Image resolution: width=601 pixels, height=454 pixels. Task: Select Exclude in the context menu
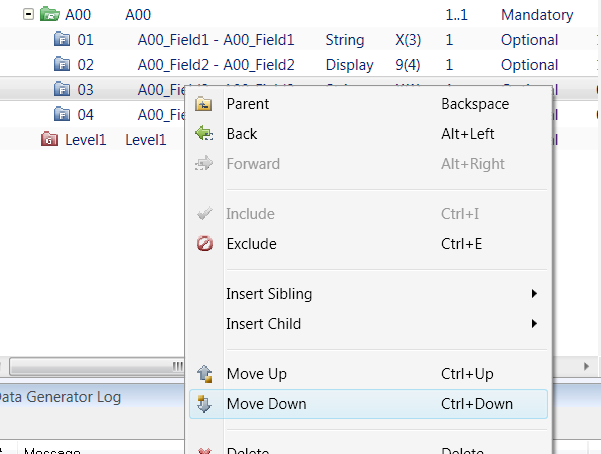pos(252,244)
